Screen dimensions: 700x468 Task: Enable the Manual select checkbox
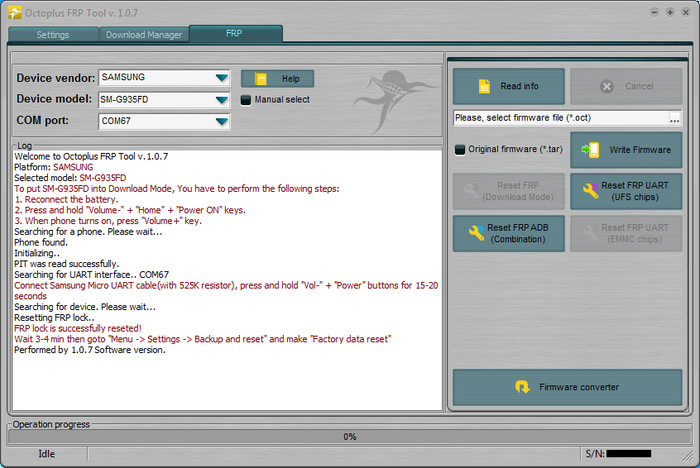pyautogui.click(x=246, y=100)
